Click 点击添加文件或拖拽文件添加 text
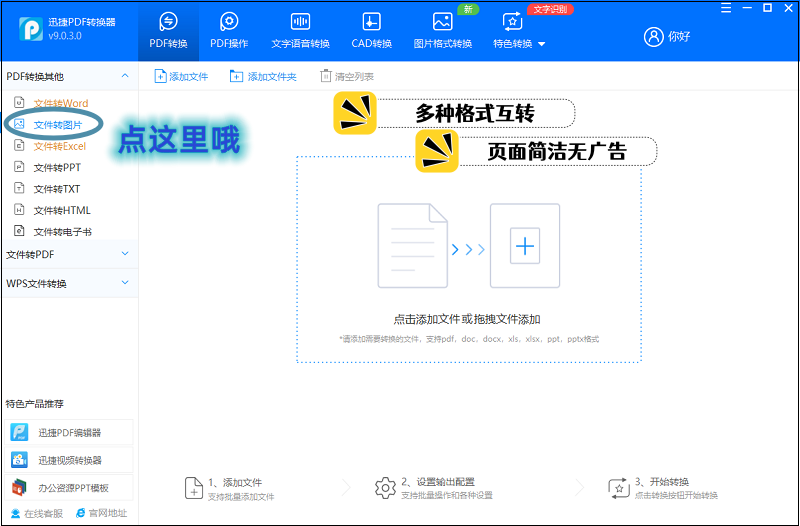 pos(467,320)
